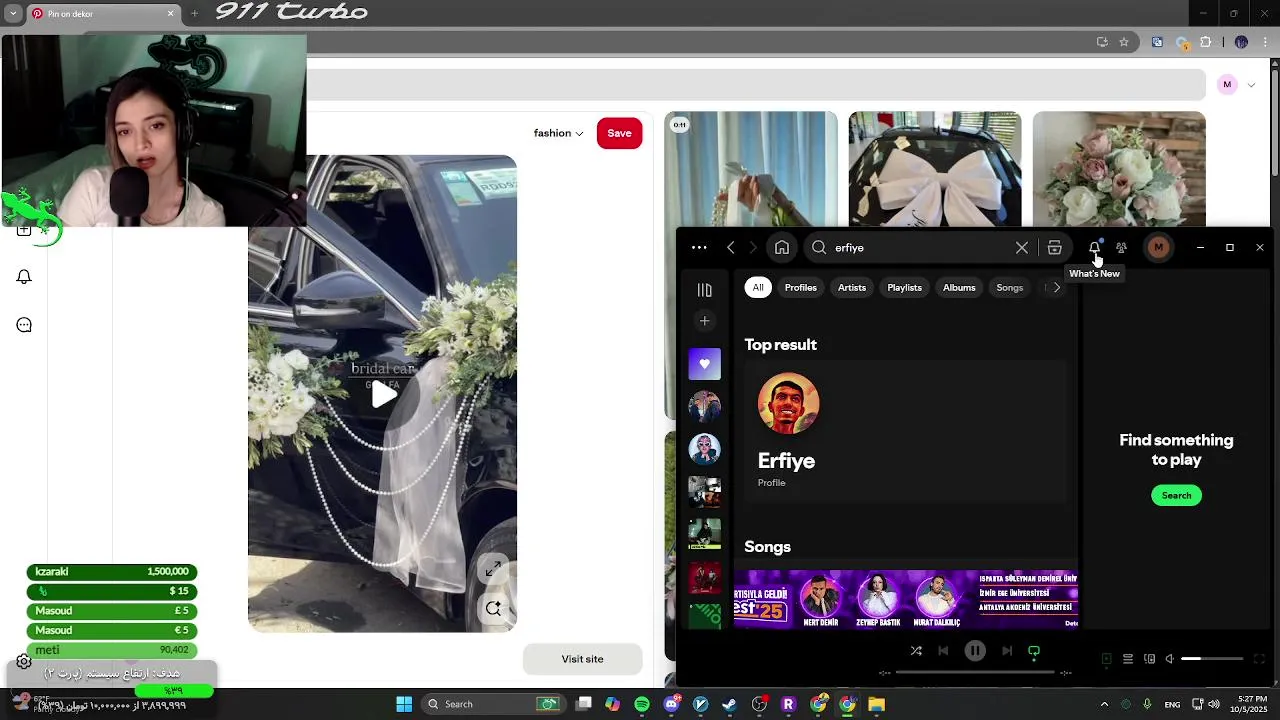Open Chrome extensions puzzle icon
The width and height of the screenshot is (1280, 720).
pyautogui.click(x=1205, y=42)
